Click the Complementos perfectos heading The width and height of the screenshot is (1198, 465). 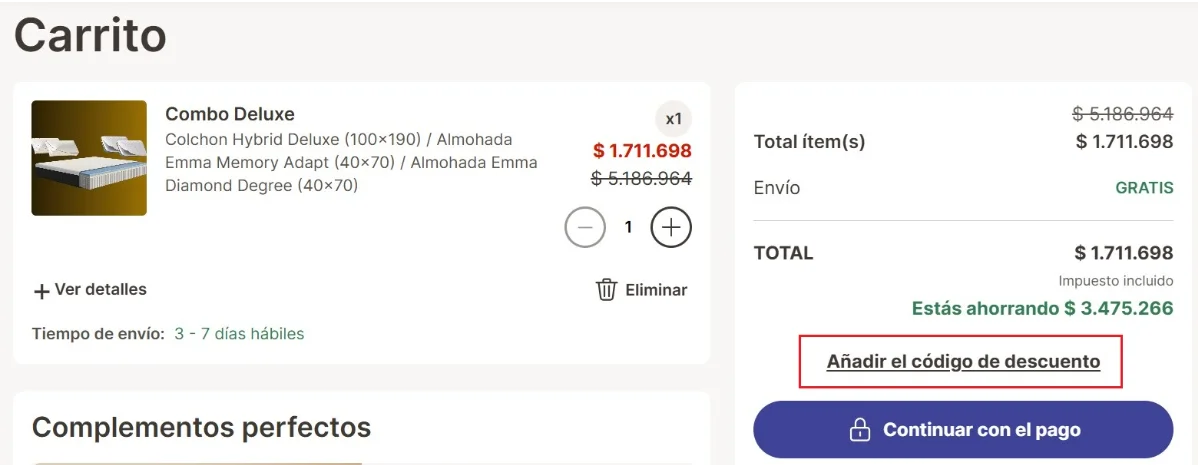pyautogui.click(x=201, y=428)
